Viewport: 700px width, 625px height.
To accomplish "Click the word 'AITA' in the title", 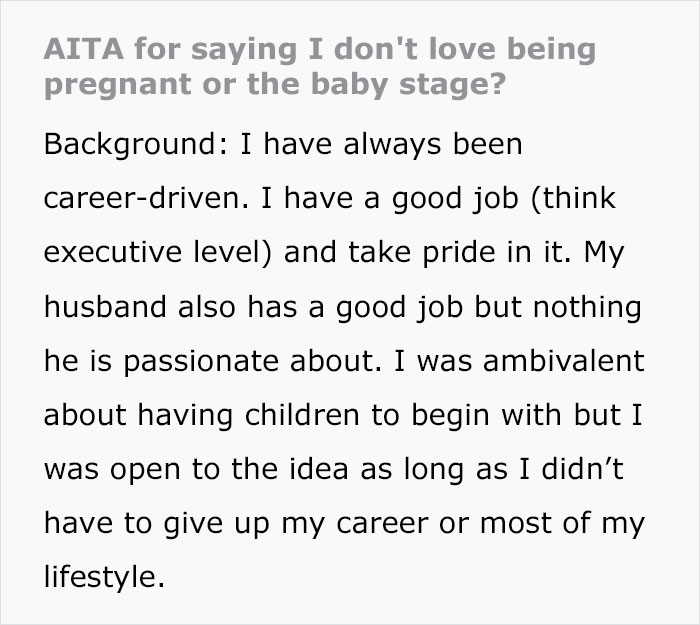I will click(83, 49).
